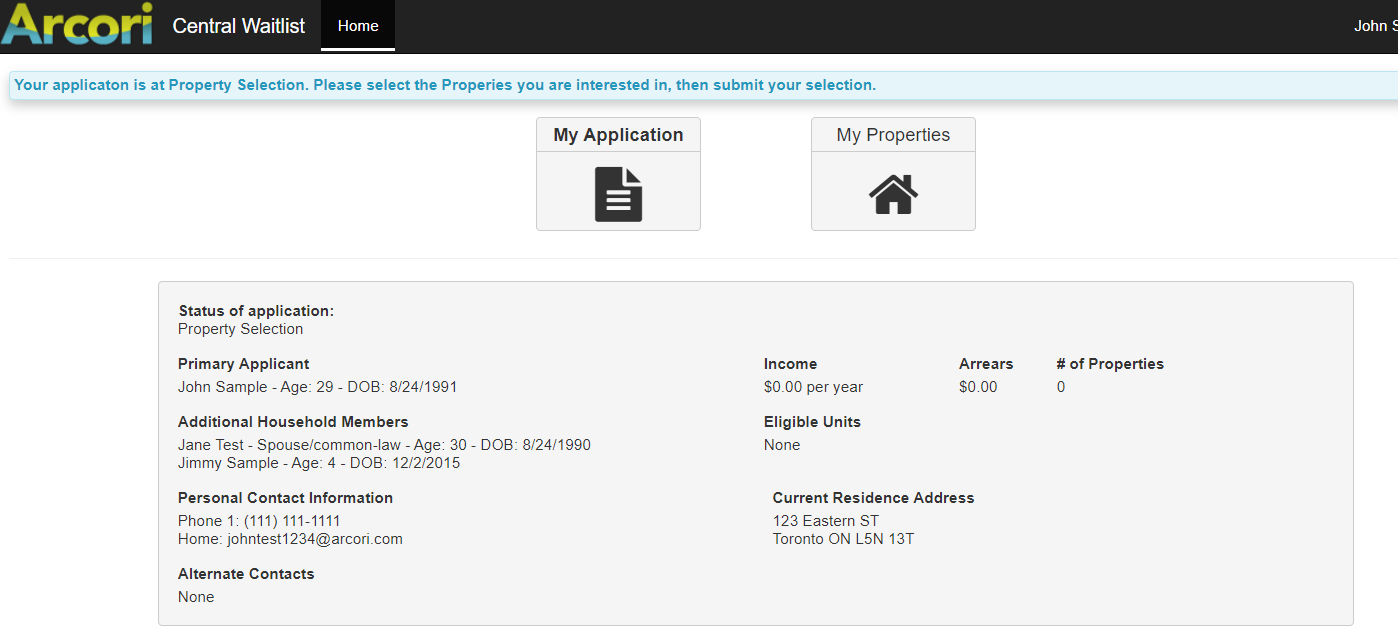Click None under Eligible Units
The height and width of the screenshot is (638, 1398).
(x=782, y=445)
